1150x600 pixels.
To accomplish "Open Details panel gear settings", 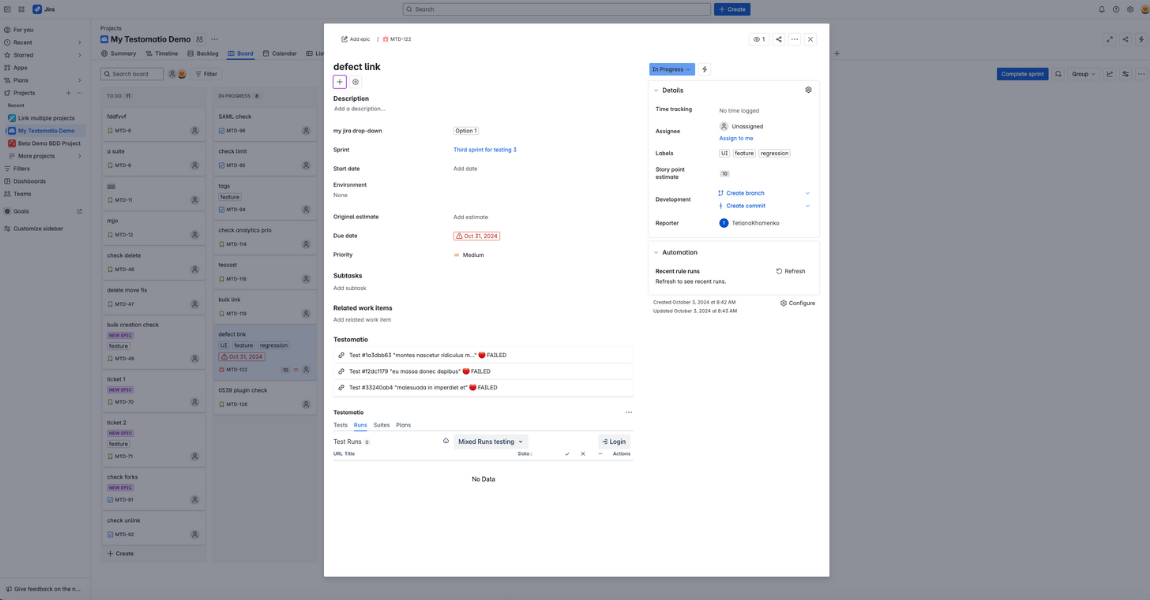I will pos(808,90).
